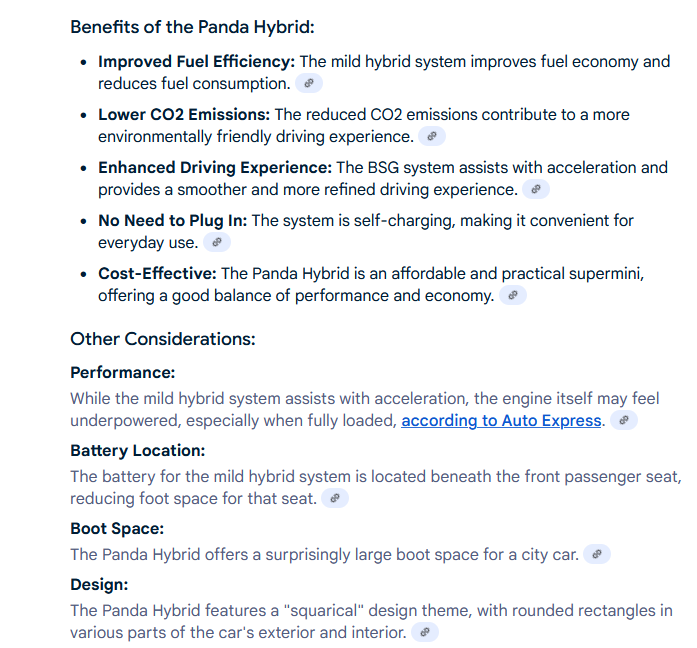Open link icon after Battery Location paragraph

[335, 498]
